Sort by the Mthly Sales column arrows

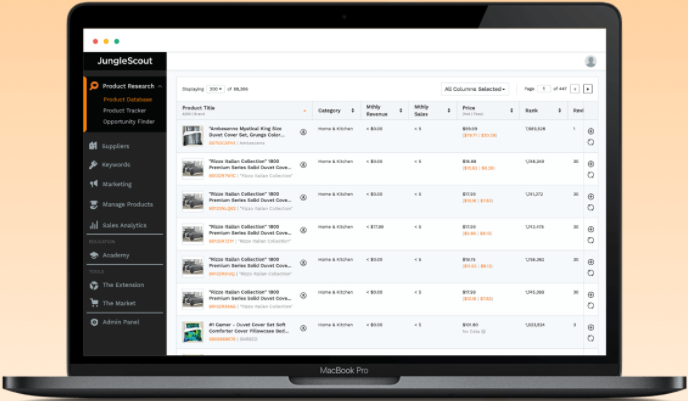click(449, 111)
